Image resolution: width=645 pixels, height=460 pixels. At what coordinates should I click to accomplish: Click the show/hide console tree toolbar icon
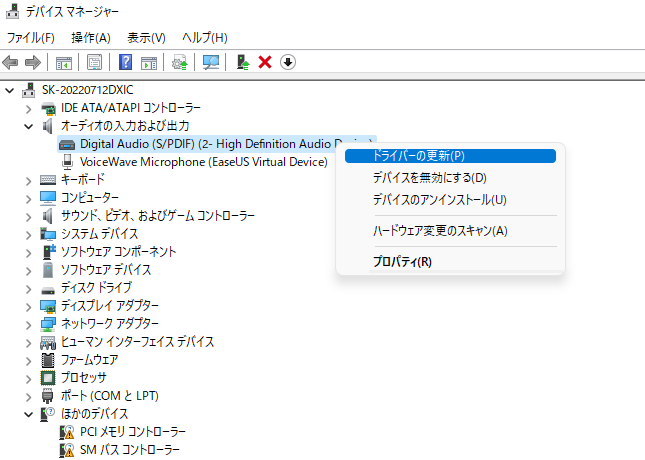click(64, 63)
